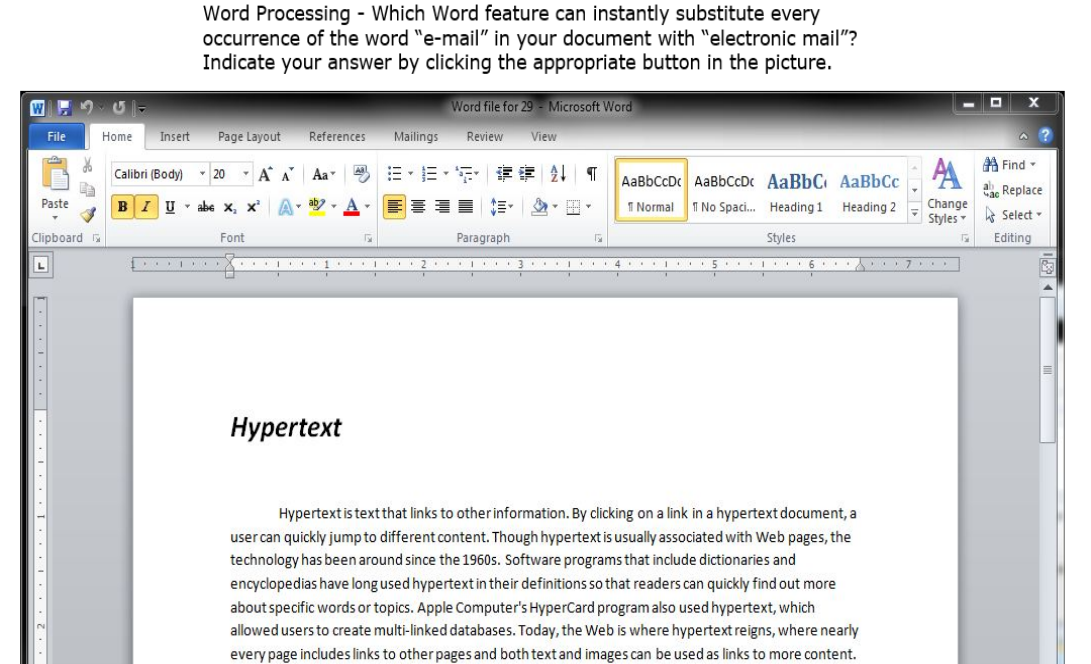1091x664 pixels.
Task: Click the Cut scissors icon
Action: (87, 165)
